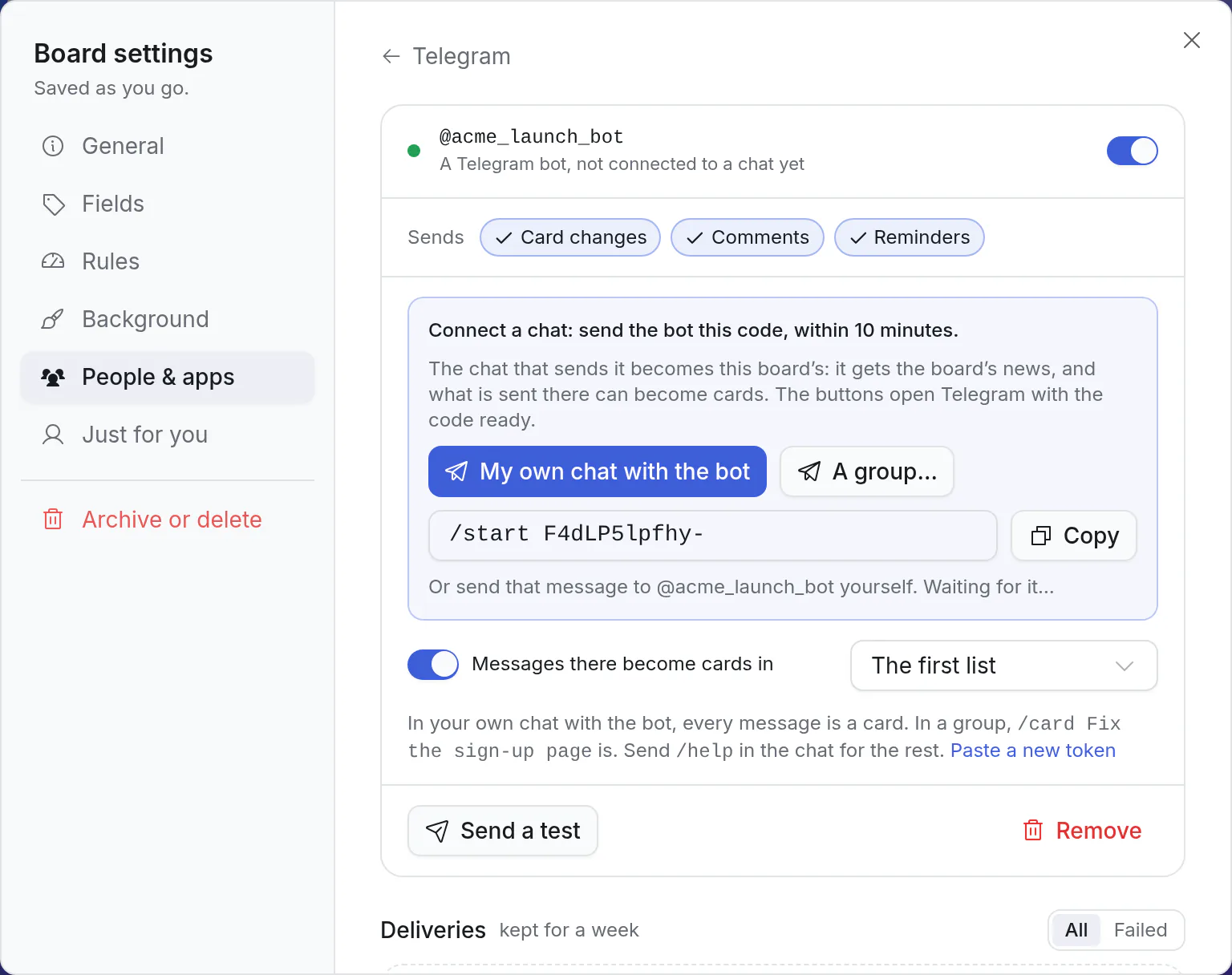The image size is (1232, 975).
Task: Click the Deliveries heading
Action: 433,930
